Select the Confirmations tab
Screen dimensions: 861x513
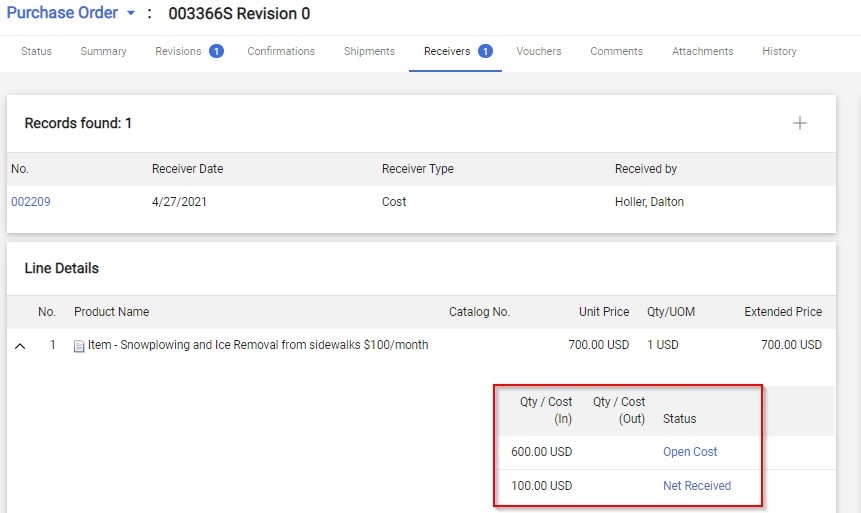click(x=281, y=51)
